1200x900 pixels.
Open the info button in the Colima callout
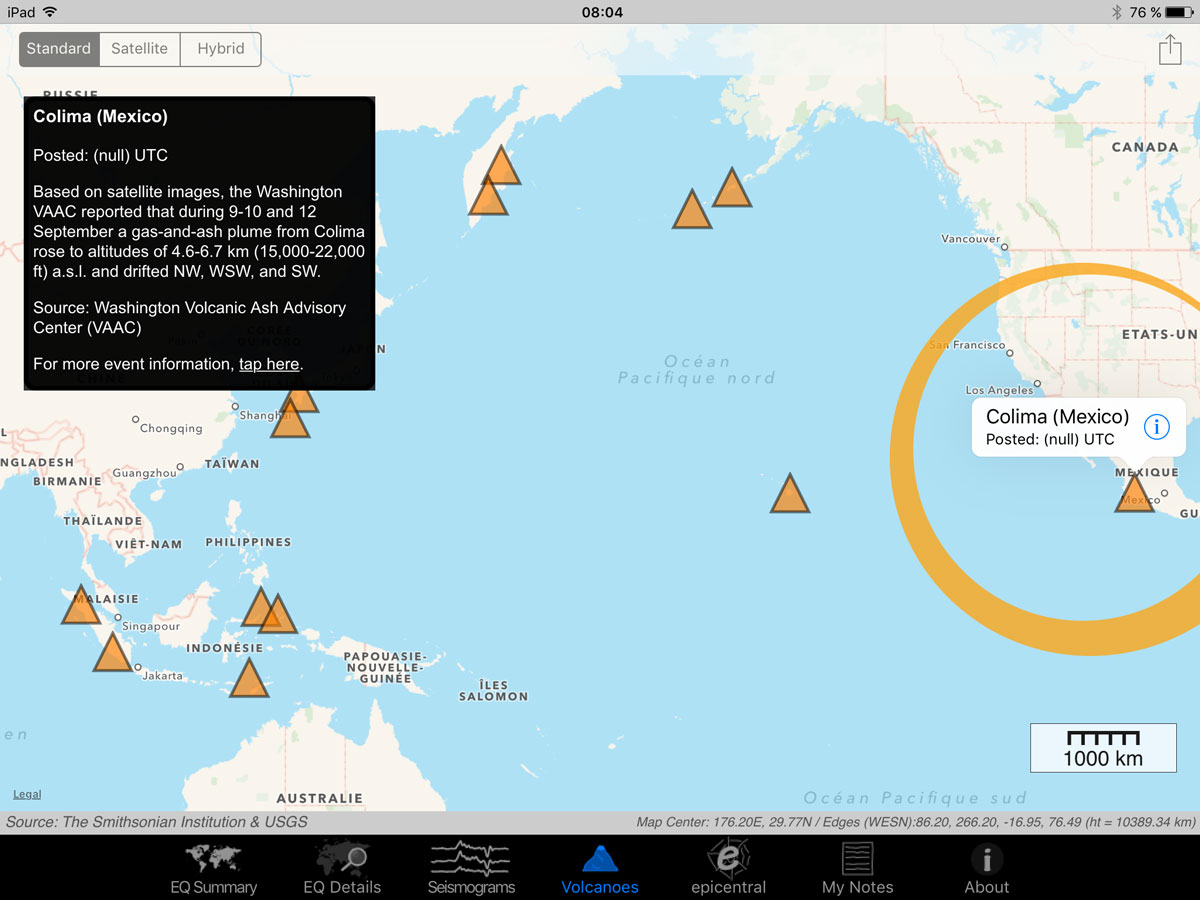(x=1156, y=427)
